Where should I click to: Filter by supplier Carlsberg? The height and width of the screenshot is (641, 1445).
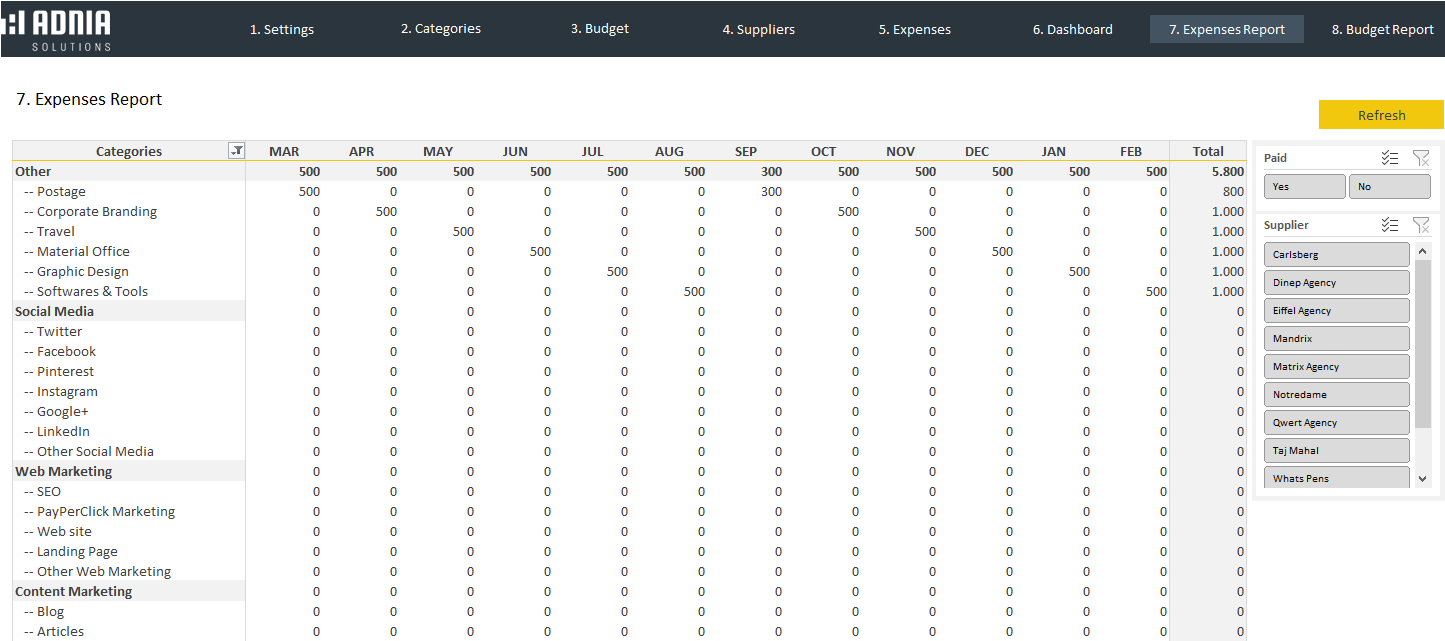[x=1336, y=255]
